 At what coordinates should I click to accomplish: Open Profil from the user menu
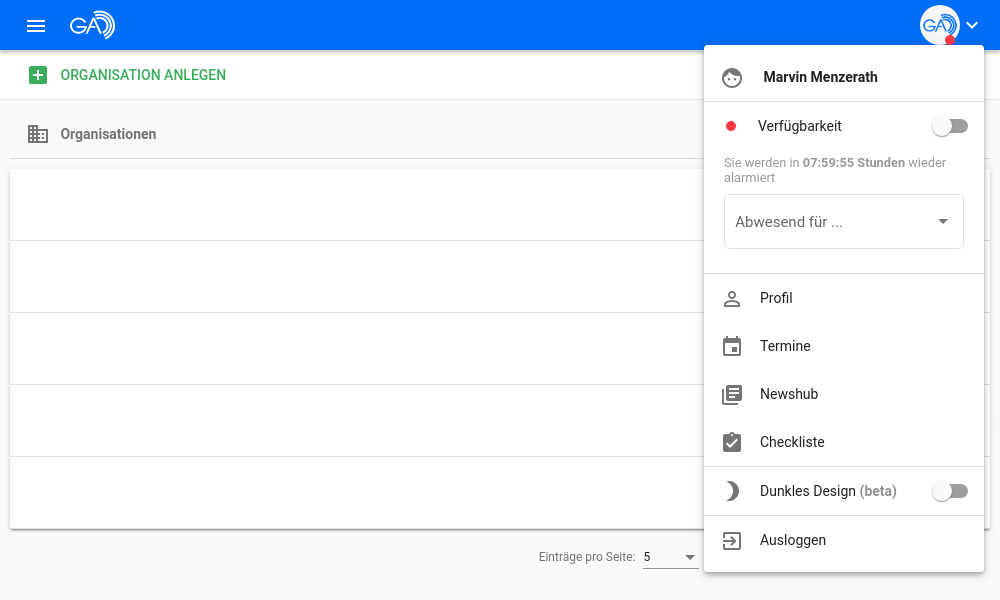[776, 298]
